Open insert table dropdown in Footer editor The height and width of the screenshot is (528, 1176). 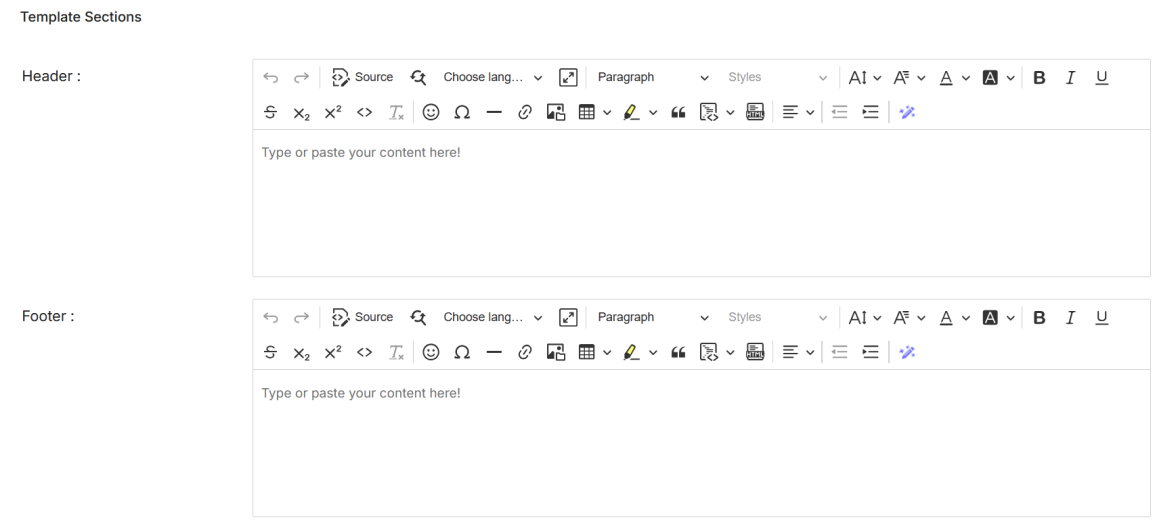coord(595,352)
